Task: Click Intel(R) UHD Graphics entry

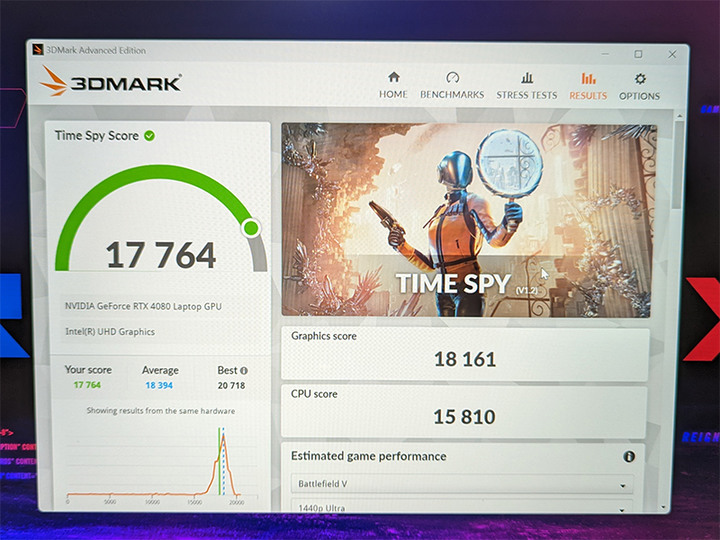Action: (x=110, y=332)
